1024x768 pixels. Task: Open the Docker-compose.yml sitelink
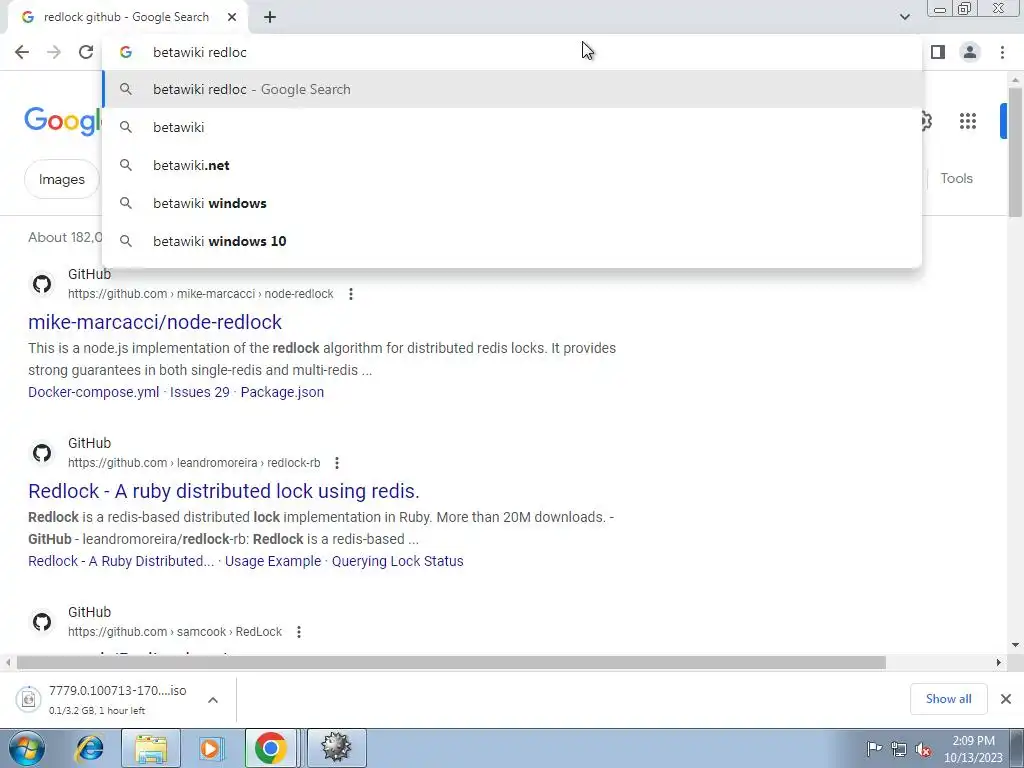93,392
